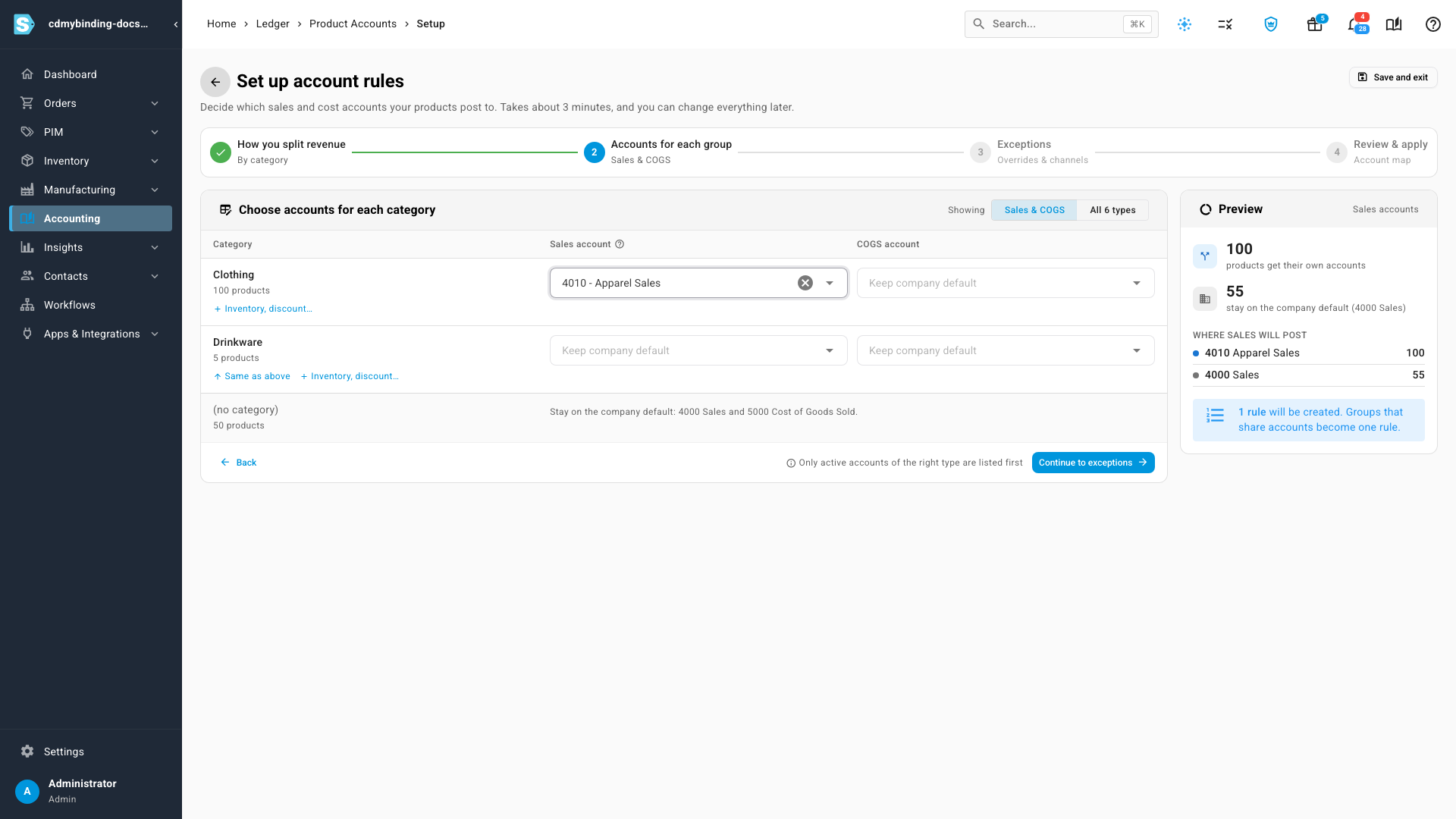Open the Drinkware COGS account dropdown

tap(1006, 350)
